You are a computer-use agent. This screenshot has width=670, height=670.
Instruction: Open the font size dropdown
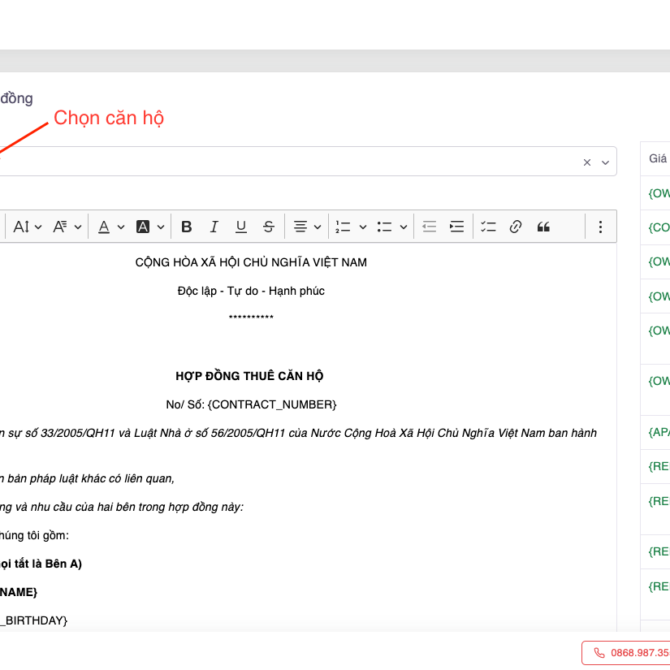tap(27, 227)
